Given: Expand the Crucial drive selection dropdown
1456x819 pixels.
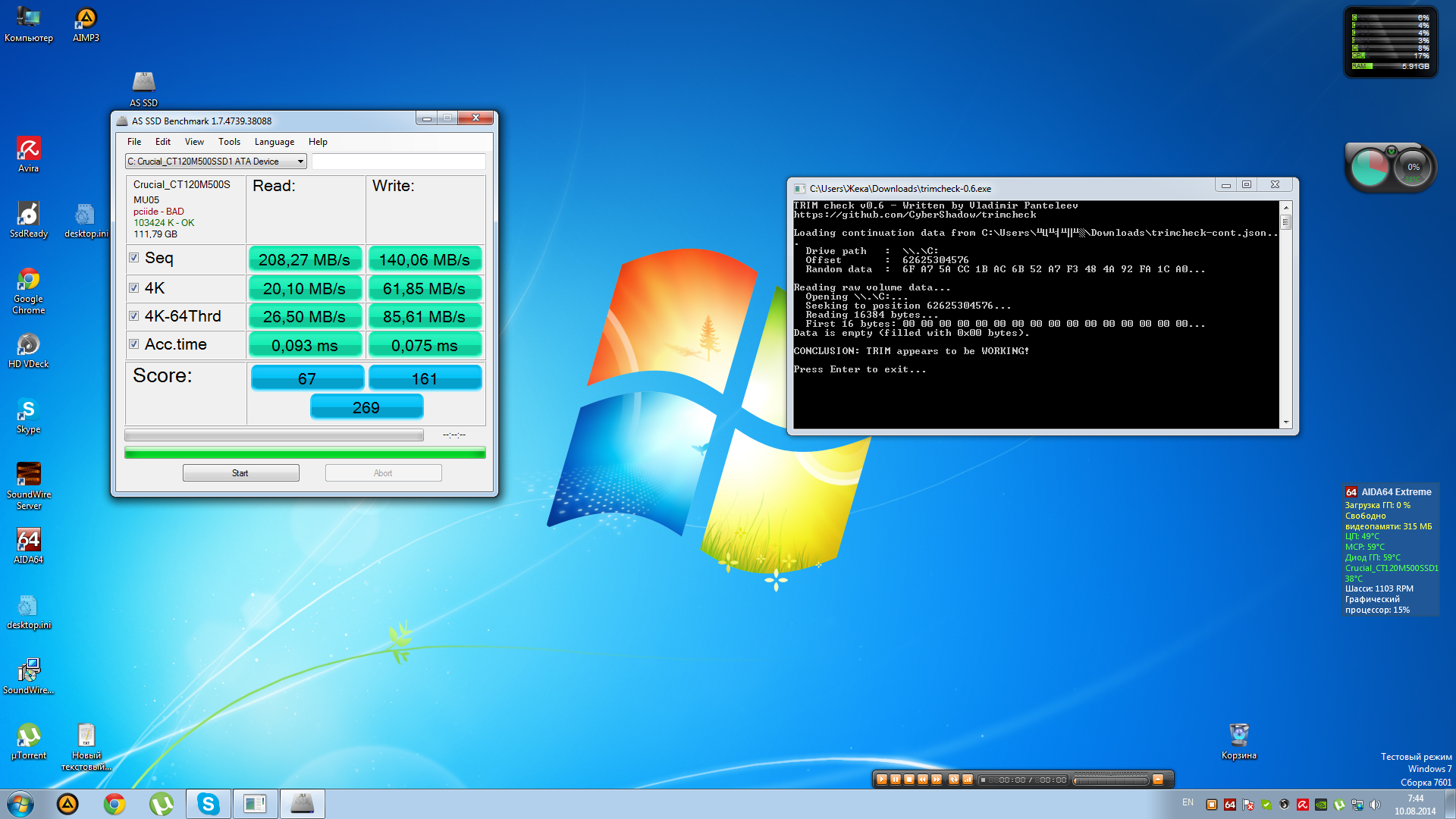Looking at the screenshot, I should click(x=300, y=162).
